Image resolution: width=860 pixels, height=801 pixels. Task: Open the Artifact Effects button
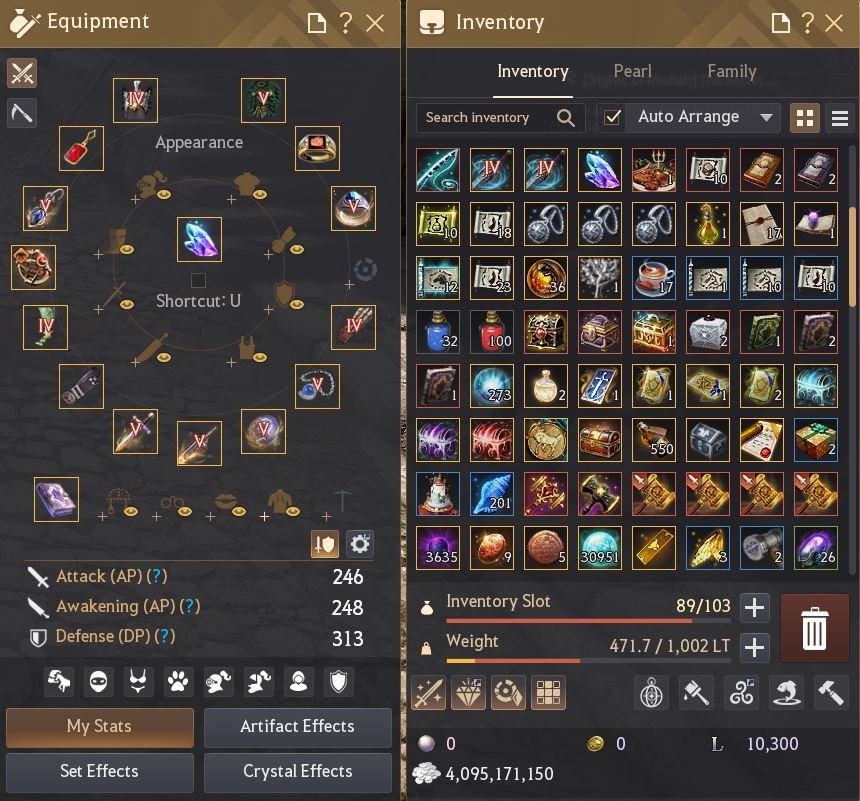tap(297, 727)
